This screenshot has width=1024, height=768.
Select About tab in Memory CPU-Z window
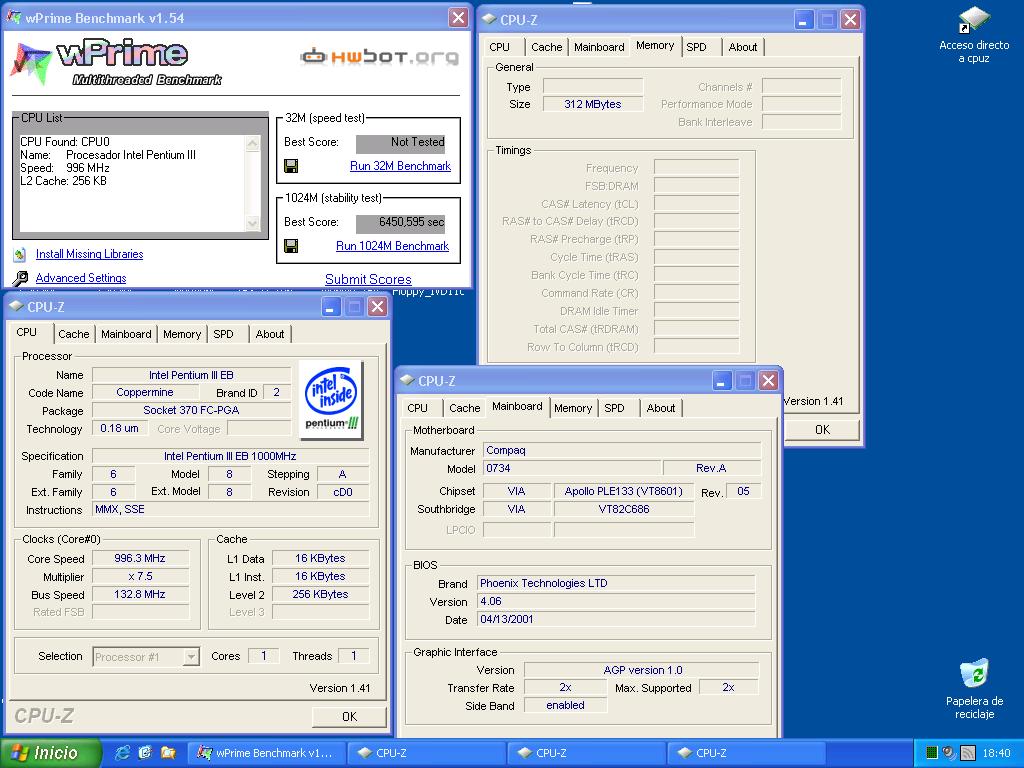[x=743, y=47]
